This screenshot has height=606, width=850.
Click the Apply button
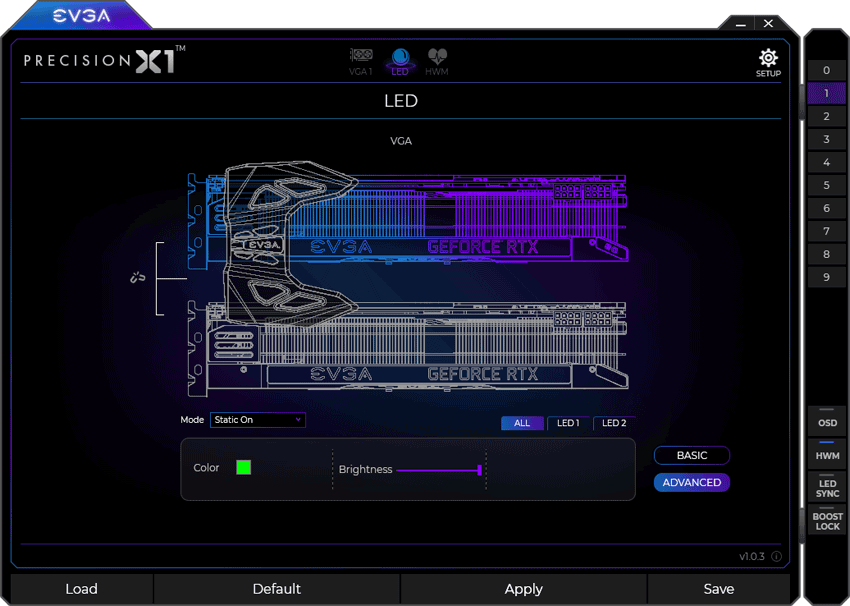524,589
